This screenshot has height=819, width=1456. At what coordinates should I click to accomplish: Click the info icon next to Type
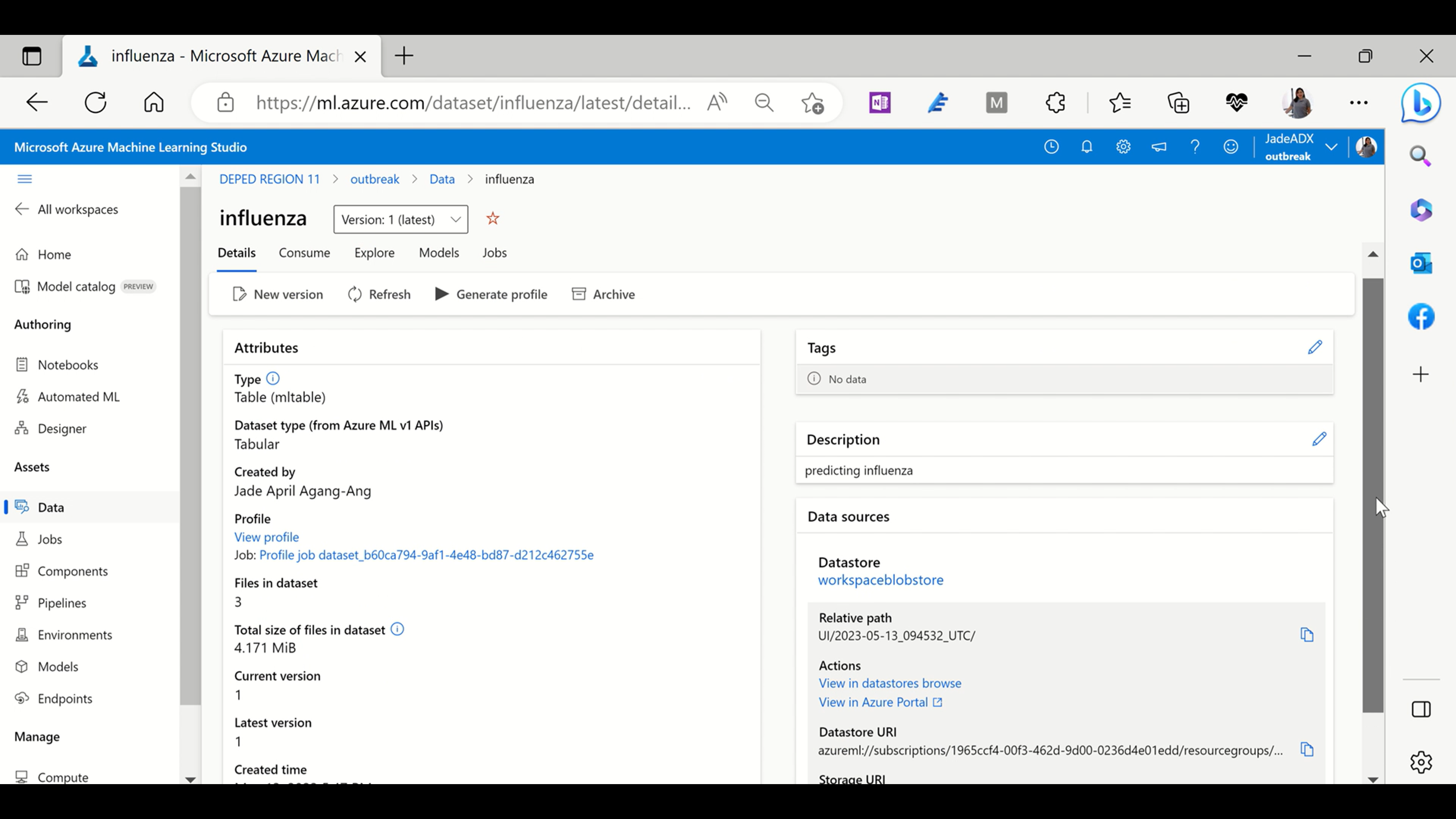[x=273, y=378]
